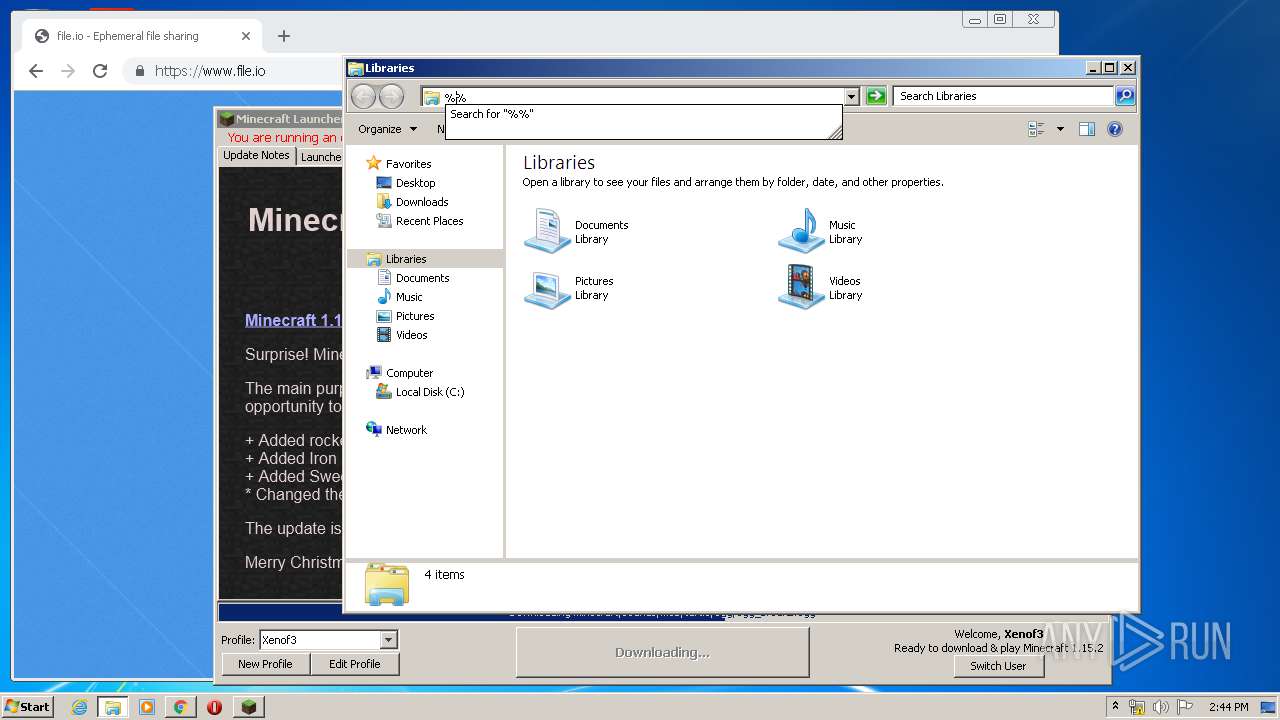
Task: Open Minecraft launcher taskbar icon
Action: (249, 707)
